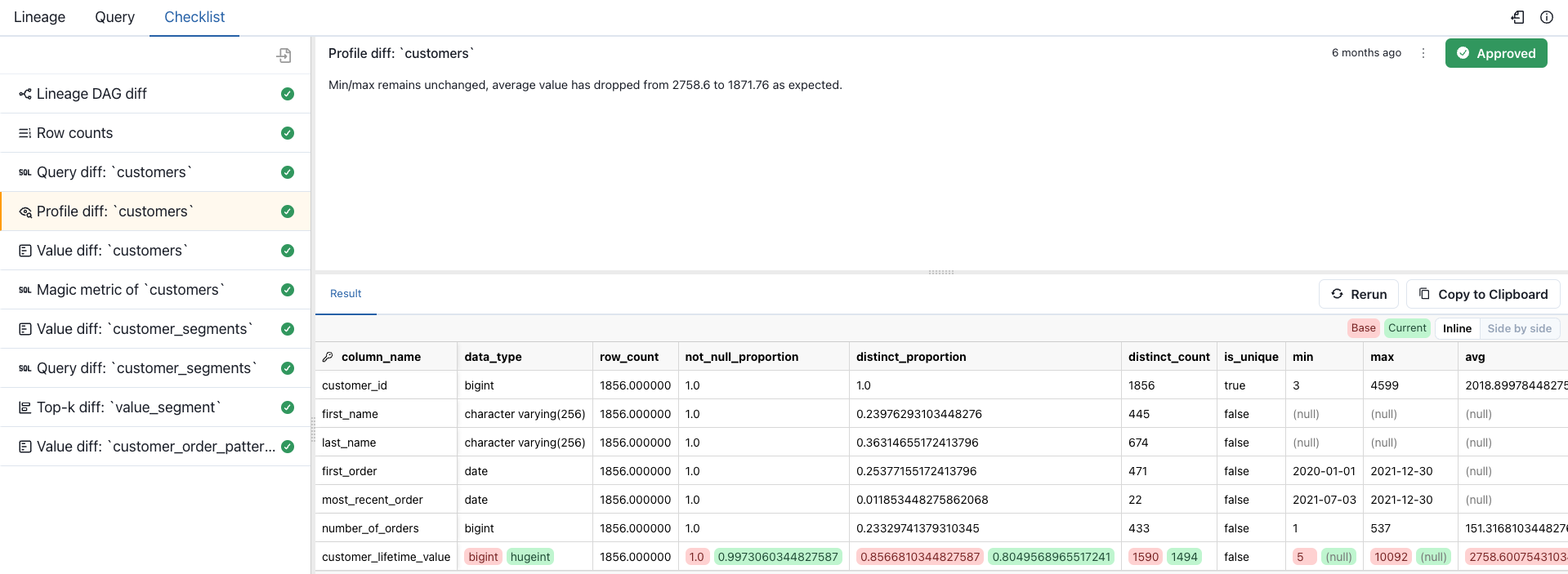The image size is (1568, 574).
Task: Switch to the Lineage tab
Action: (x=39, y=17)
